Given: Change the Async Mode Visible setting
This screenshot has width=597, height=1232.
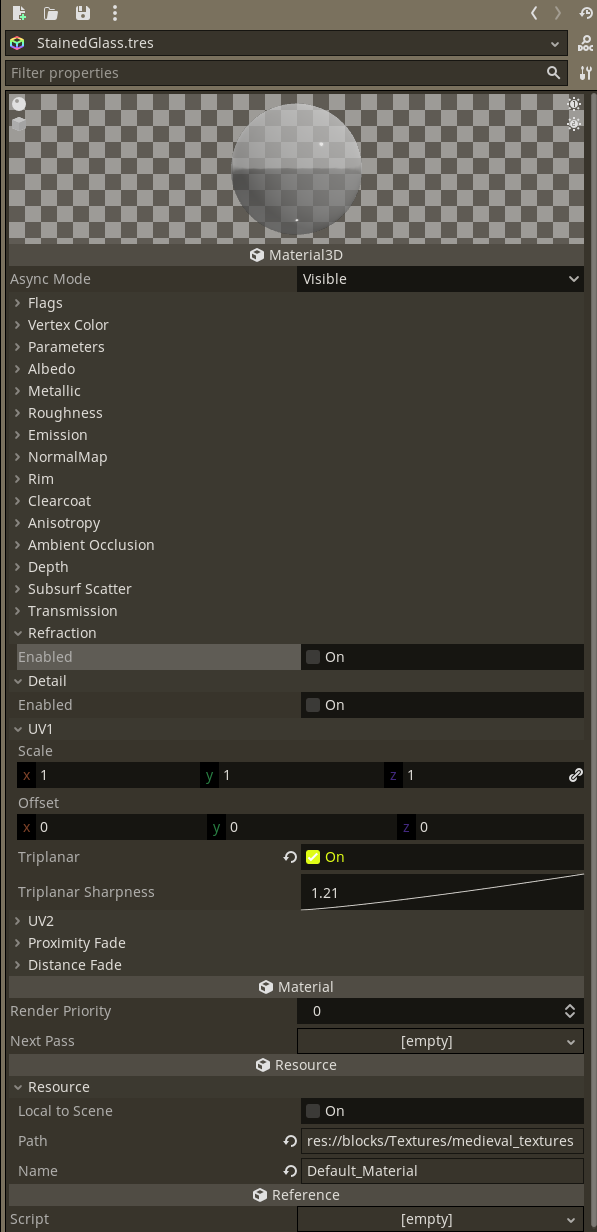Looking at the screenshot, I should 440,278.
